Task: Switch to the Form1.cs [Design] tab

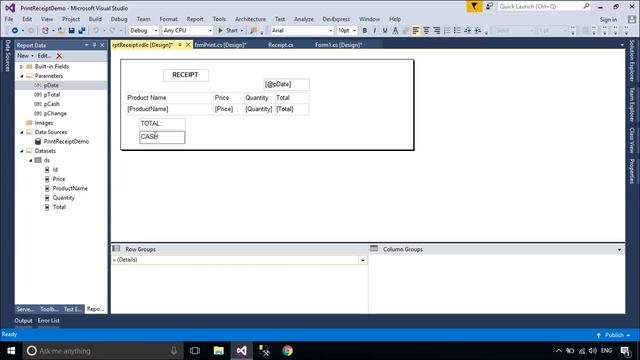Action: (x=338, y=45)
